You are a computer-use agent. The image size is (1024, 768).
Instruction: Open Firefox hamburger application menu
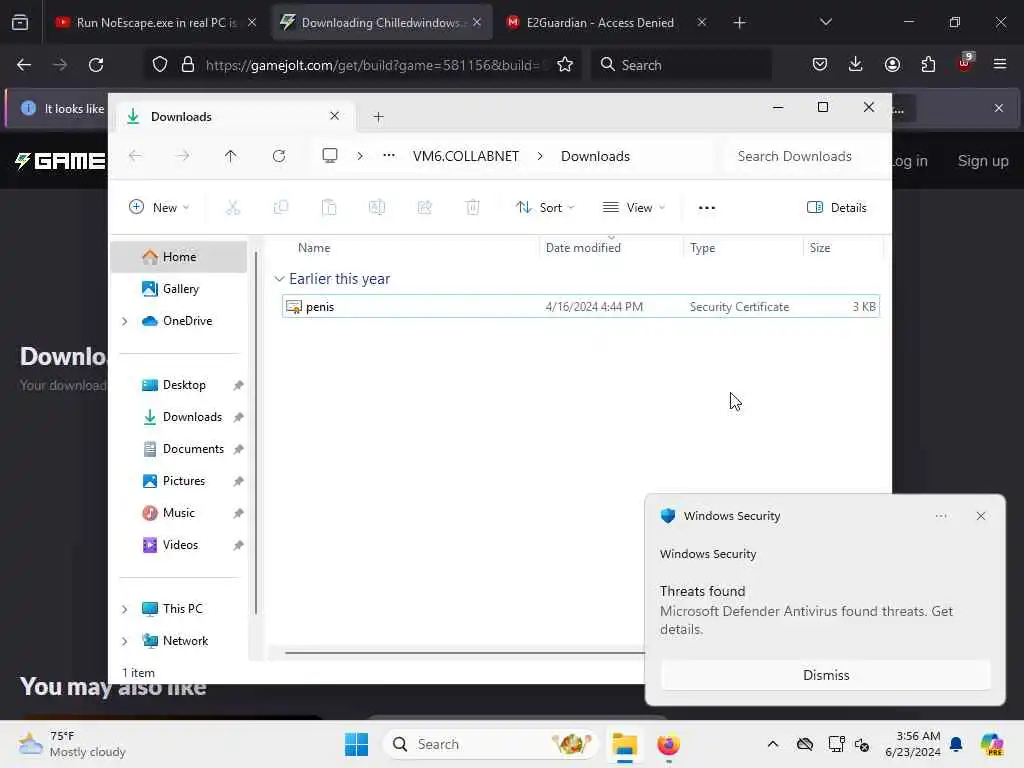1000,65
